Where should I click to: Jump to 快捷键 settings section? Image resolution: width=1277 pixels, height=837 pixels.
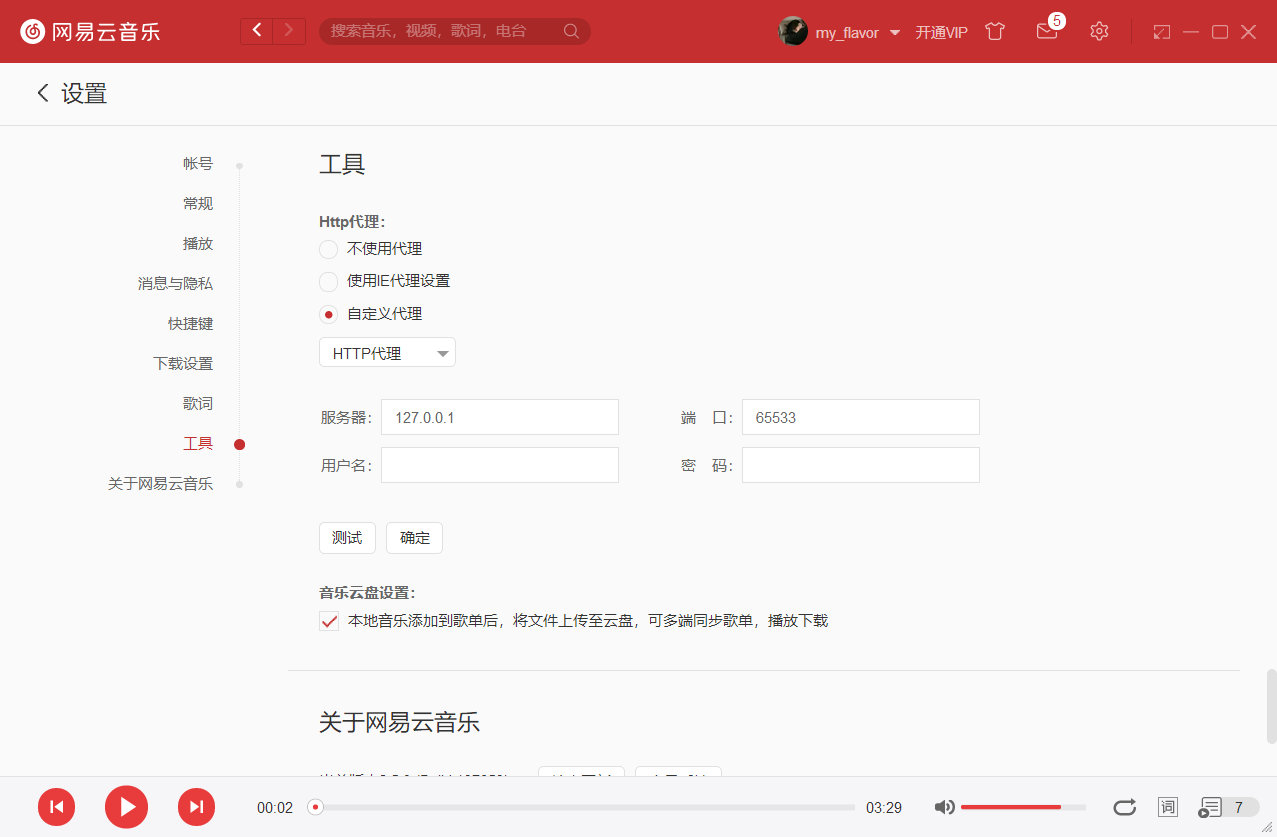click(x=190, y=324)
